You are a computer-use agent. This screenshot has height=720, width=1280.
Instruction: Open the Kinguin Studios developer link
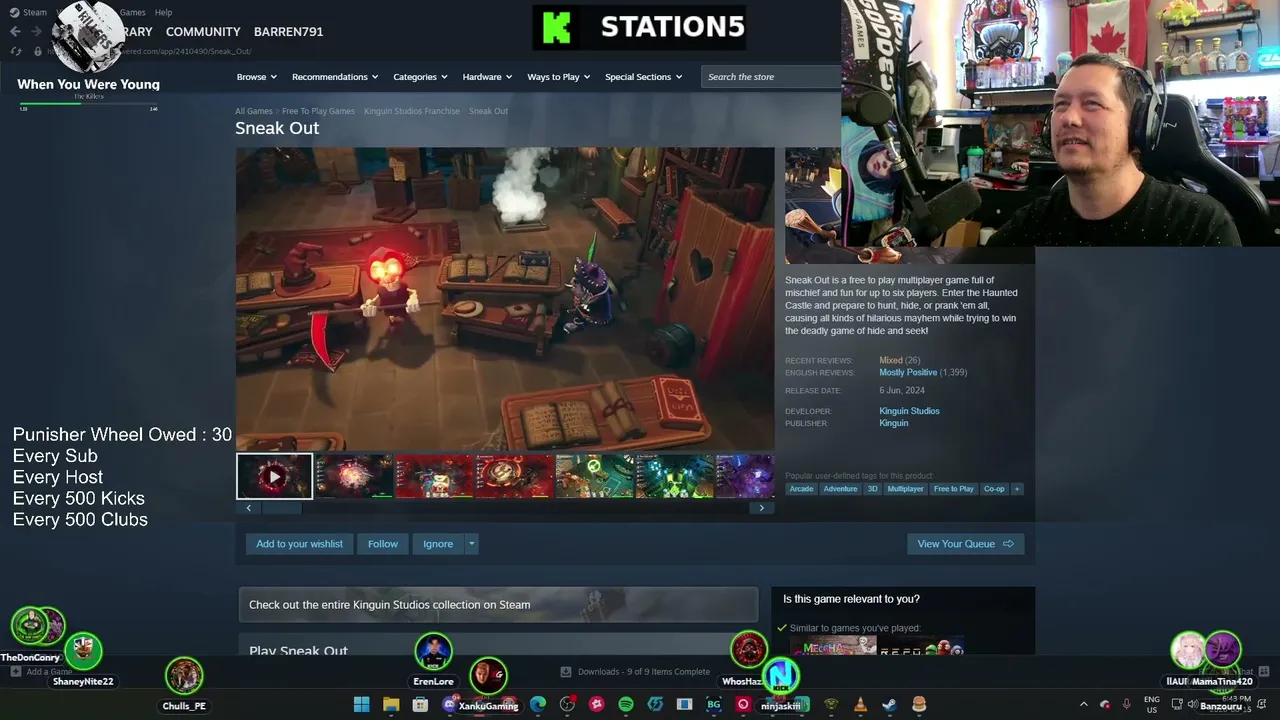point(909,411)
